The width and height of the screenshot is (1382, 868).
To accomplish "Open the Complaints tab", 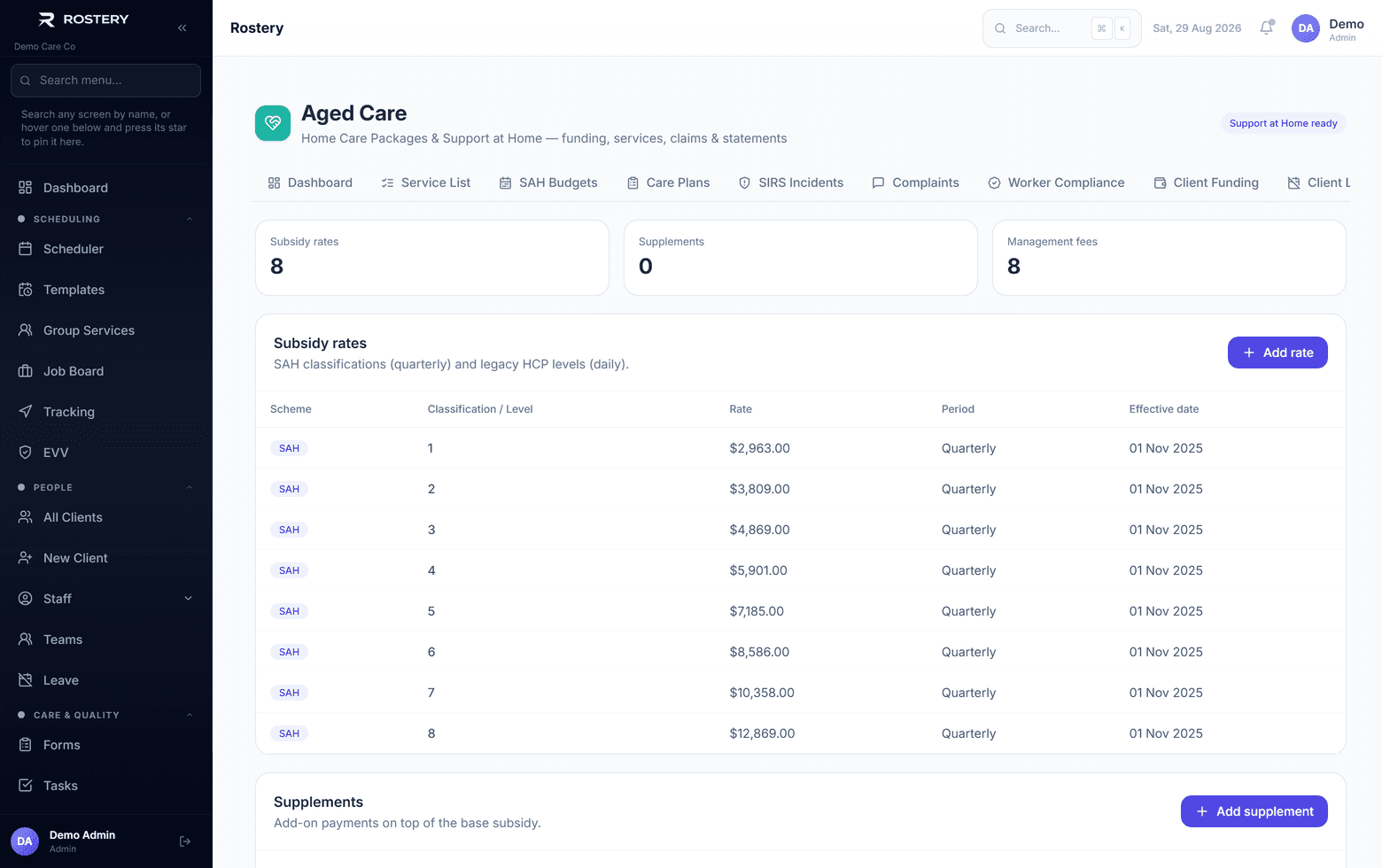I will [915, 182].
